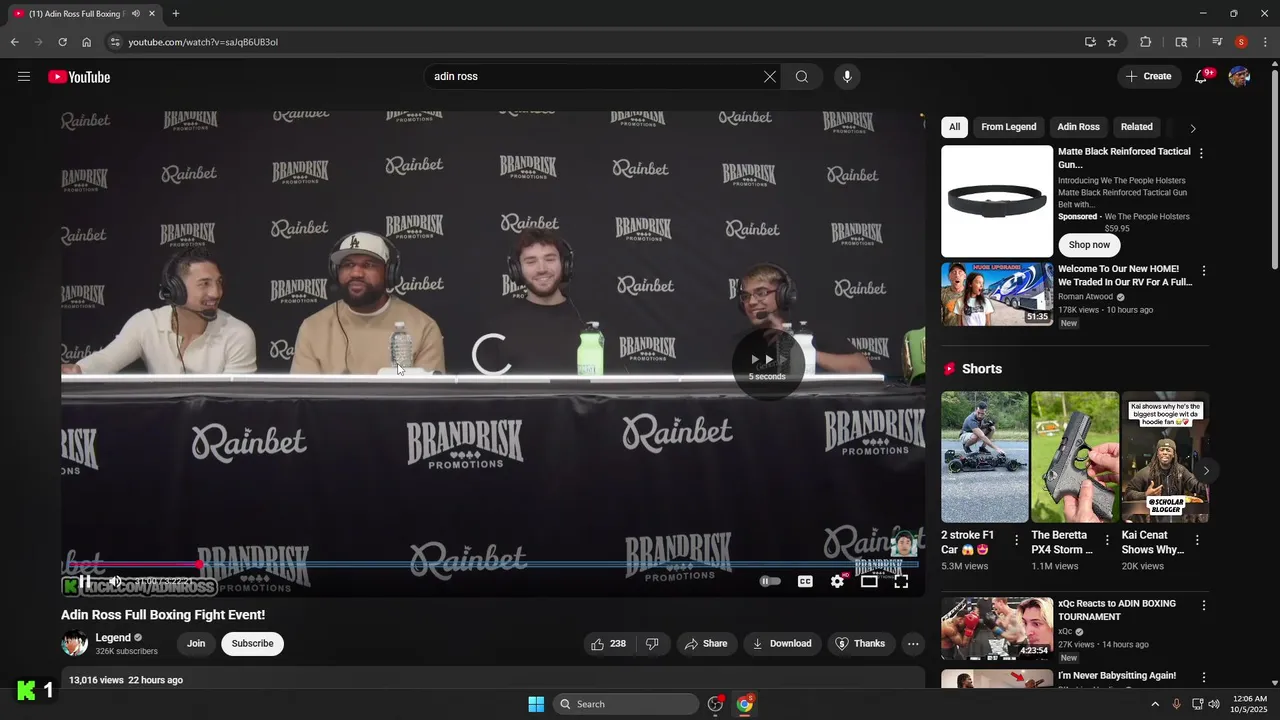
Task: Share the video
Action: [x=706, y=644]
